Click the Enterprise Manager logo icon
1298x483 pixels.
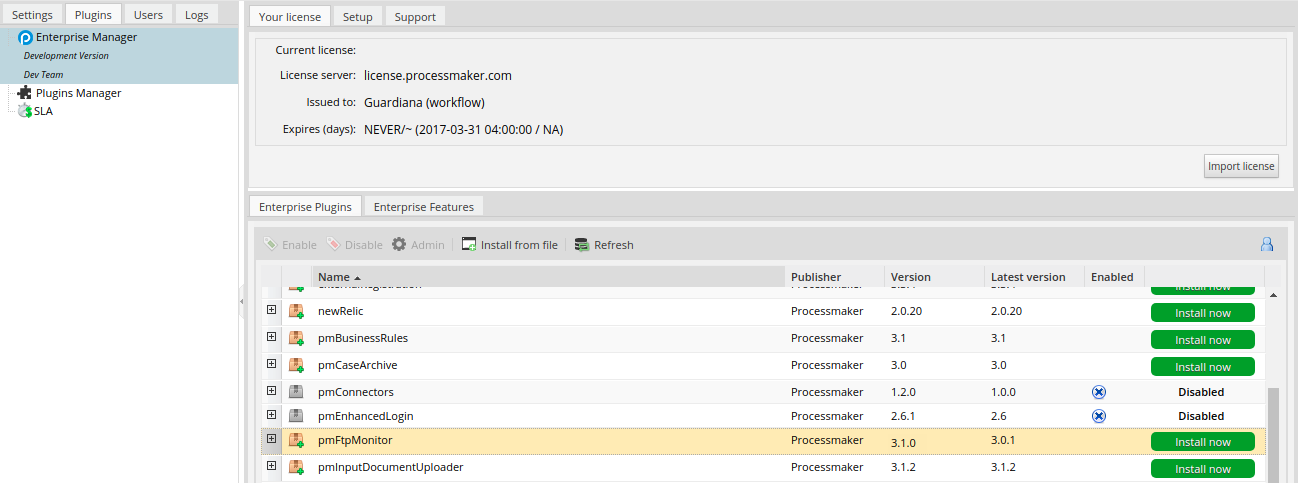26,38
